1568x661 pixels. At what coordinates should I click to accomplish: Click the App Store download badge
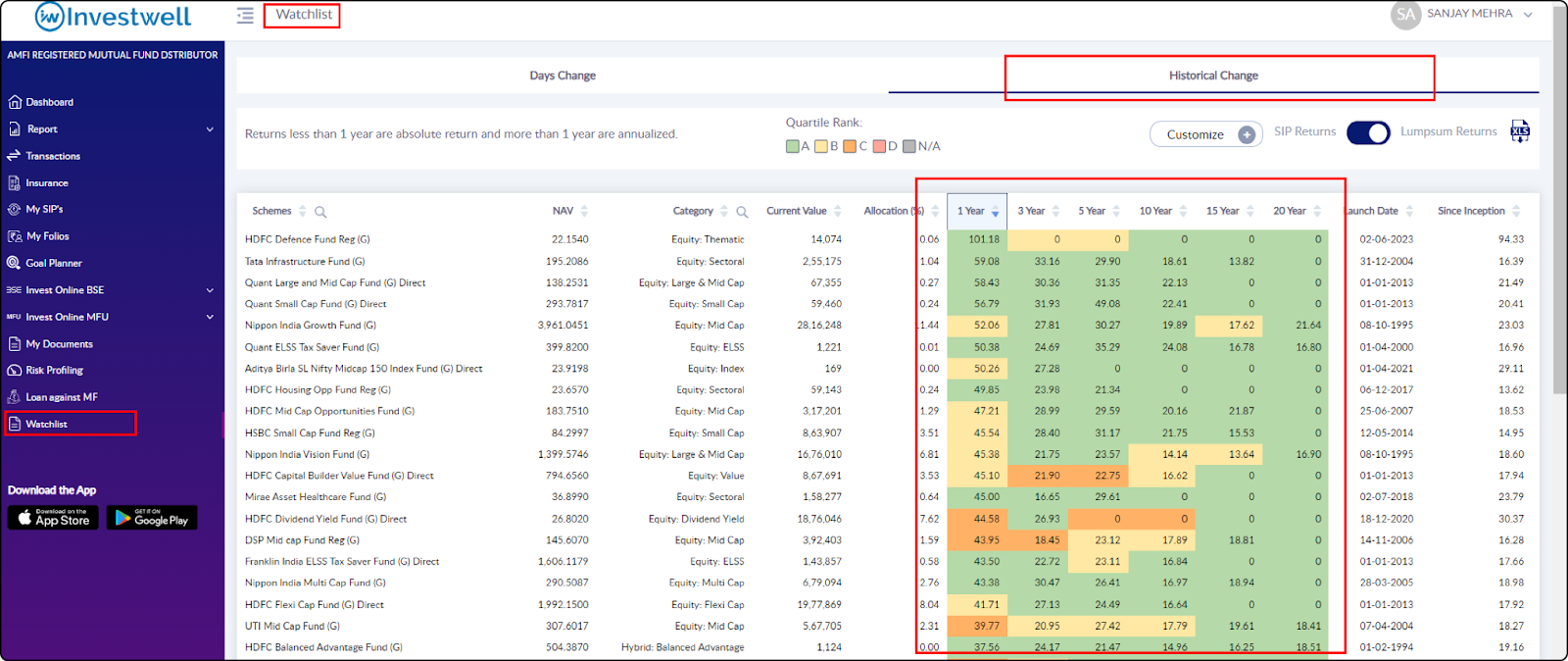(x=53, y=518)
